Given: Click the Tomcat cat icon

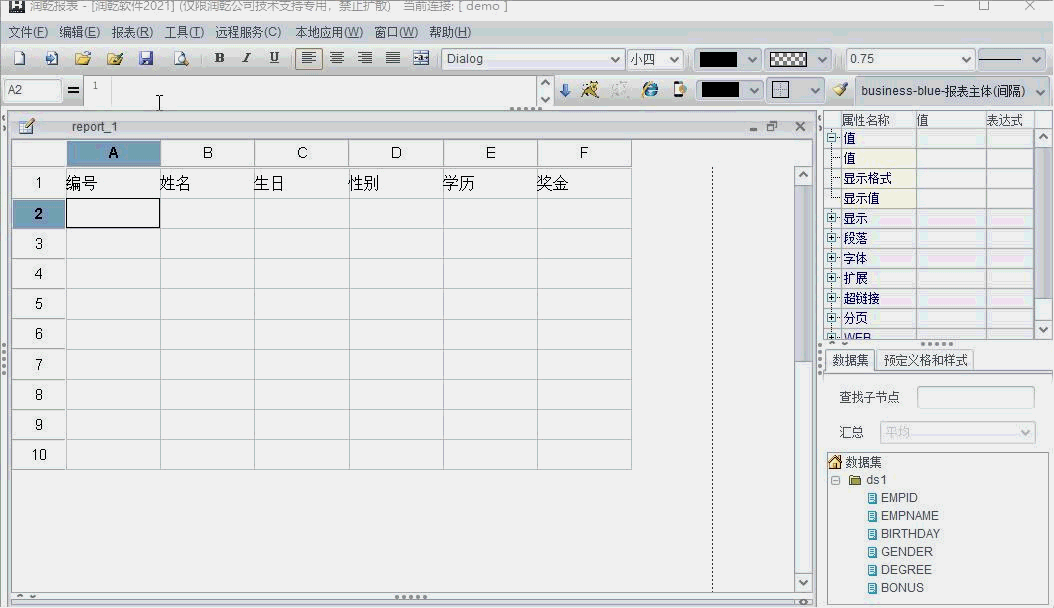Looking at the screenshot, I should (x=590, y=90).
